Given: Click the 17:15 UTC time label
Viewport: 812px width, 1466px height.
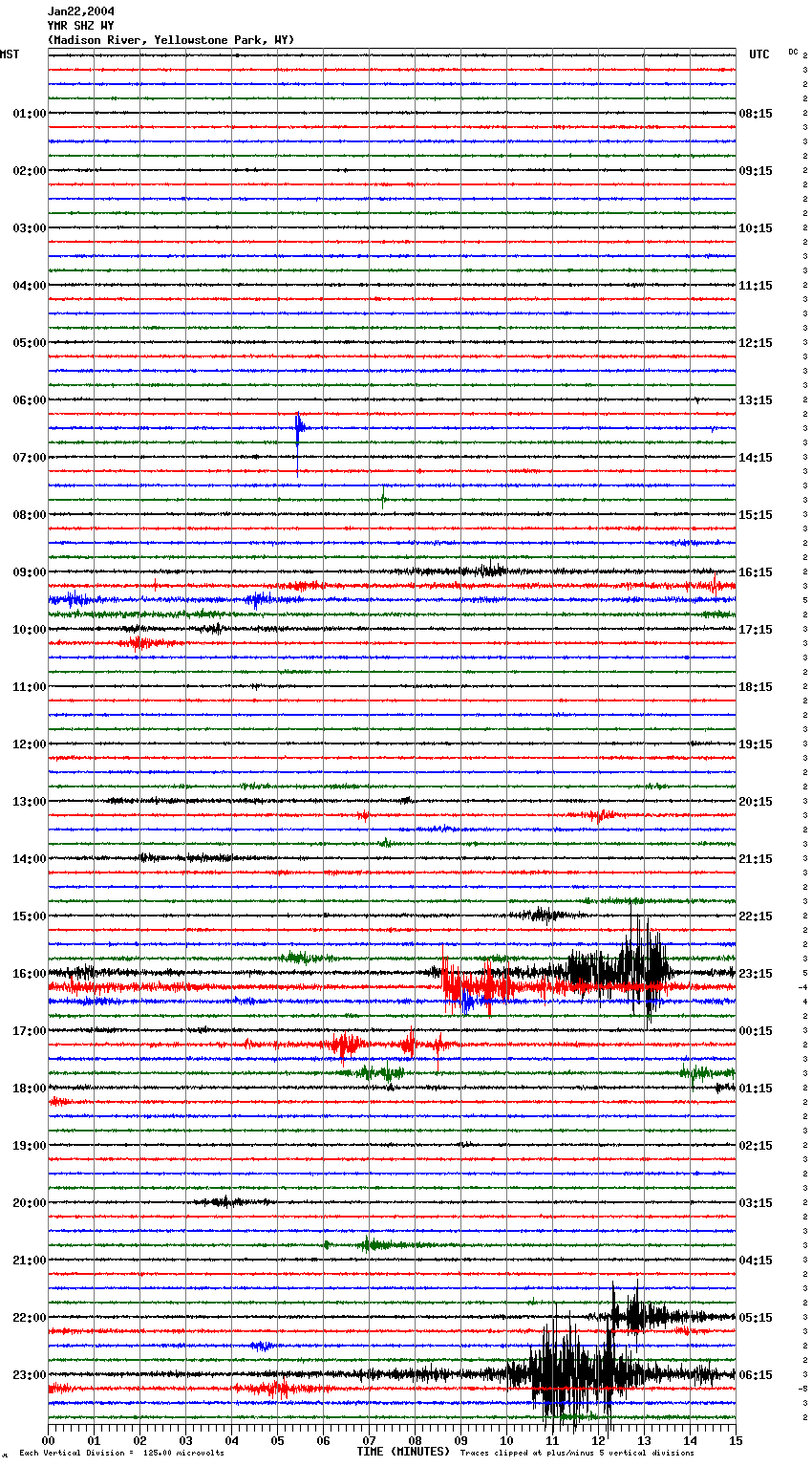Looking at the screenshot, I should [x=756, y=630].
